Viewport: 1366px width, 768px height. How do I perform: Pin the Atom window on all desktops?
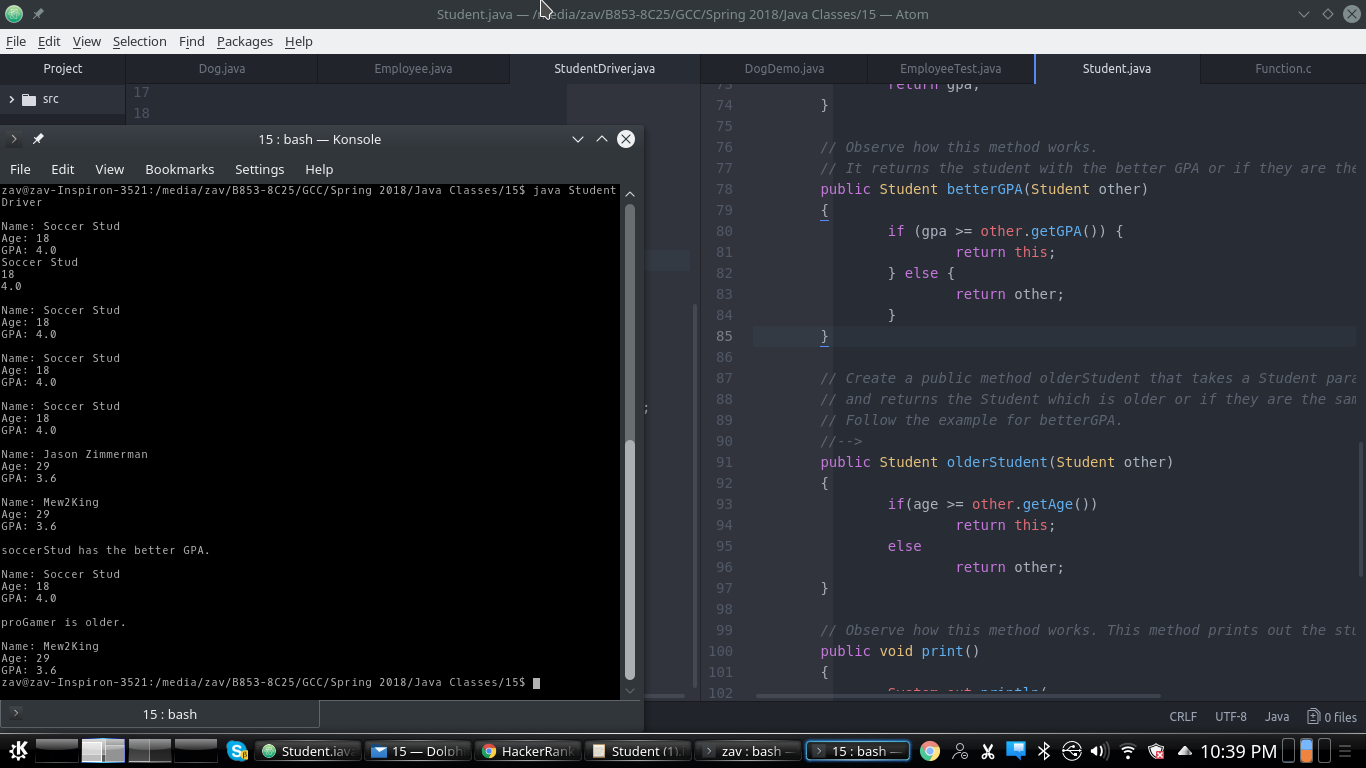tap(38, 14)
